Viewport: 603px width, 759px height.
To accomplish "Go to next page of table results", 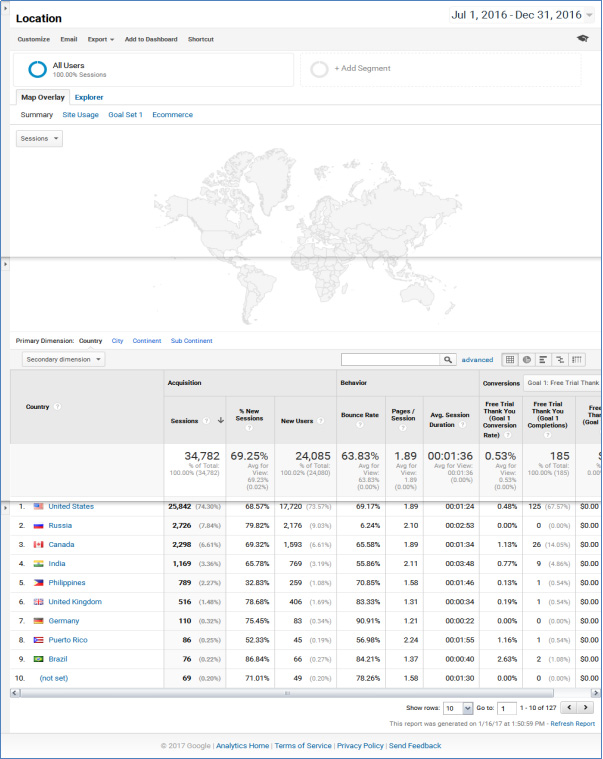I will click(x=586, y=708).
